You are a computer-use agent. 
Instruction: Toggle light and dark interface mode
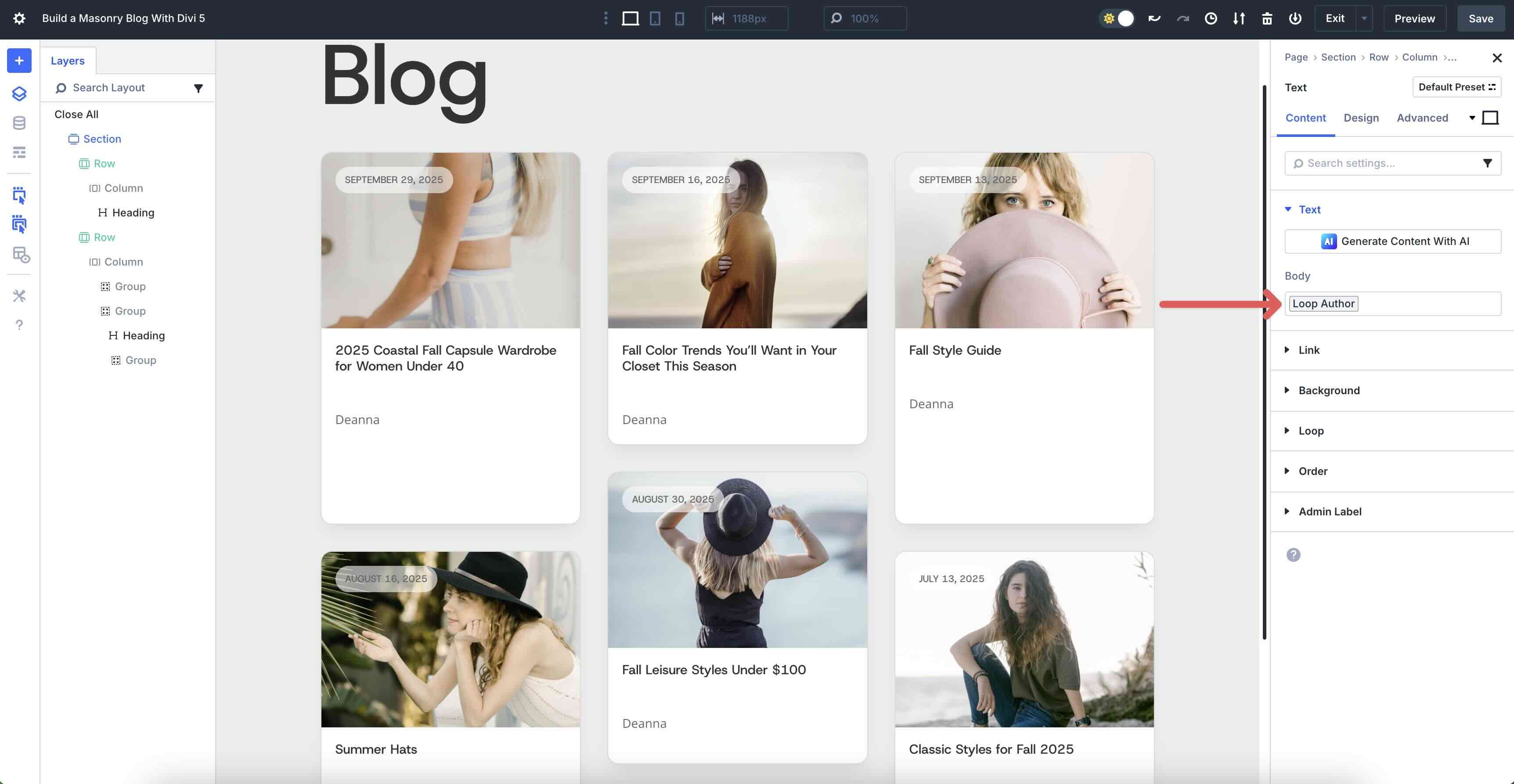pos(1116,18)
